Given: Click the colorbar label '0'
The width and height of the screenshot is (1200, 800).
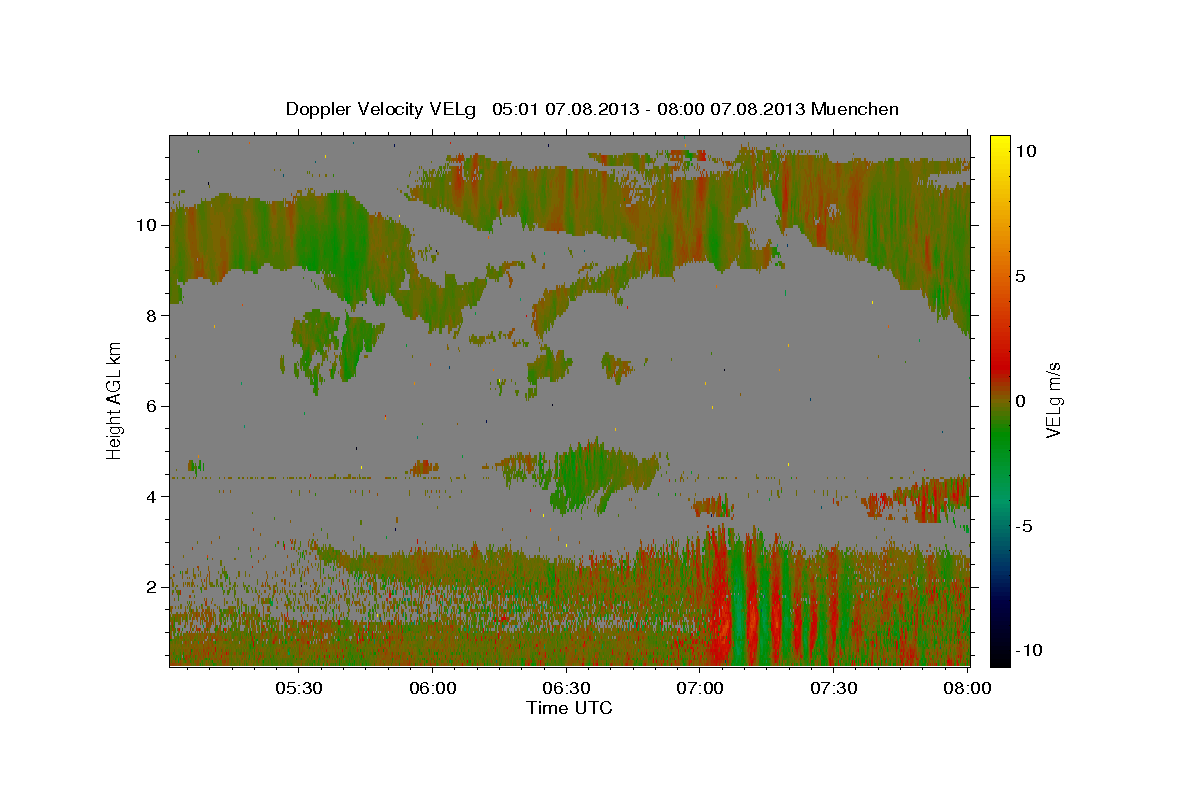Looking at the screenshot, I should pyautogui.click(x=1021, y=401).
